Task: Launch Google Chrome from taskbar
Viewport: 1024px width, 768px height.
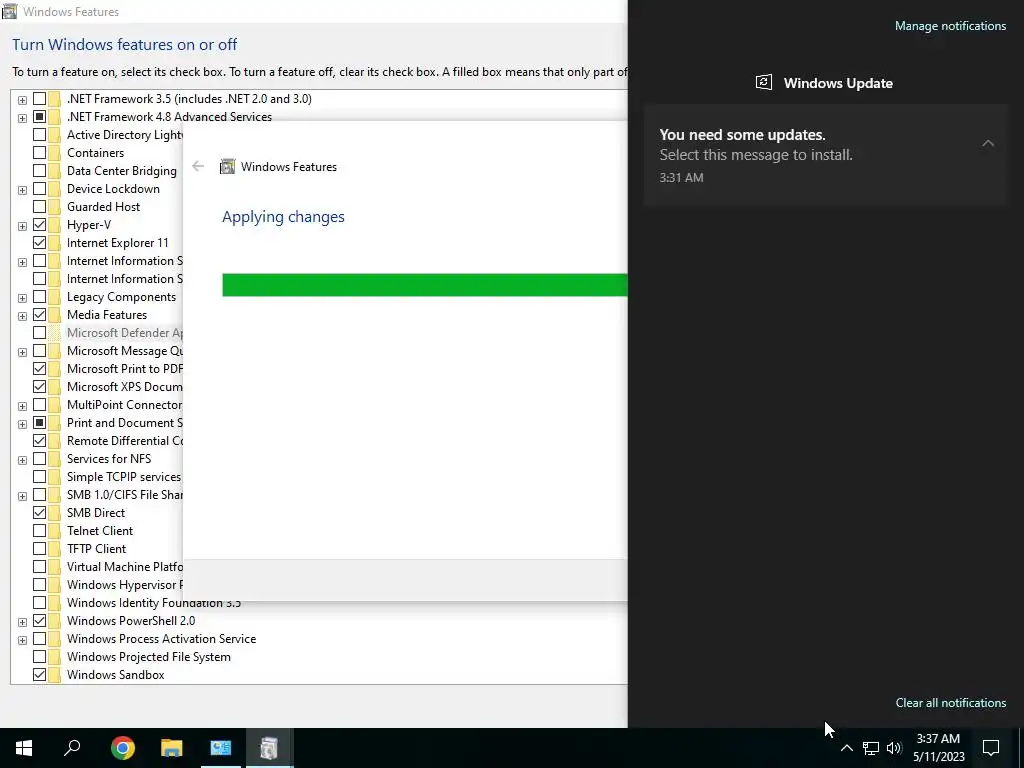Action: [122, 748]
